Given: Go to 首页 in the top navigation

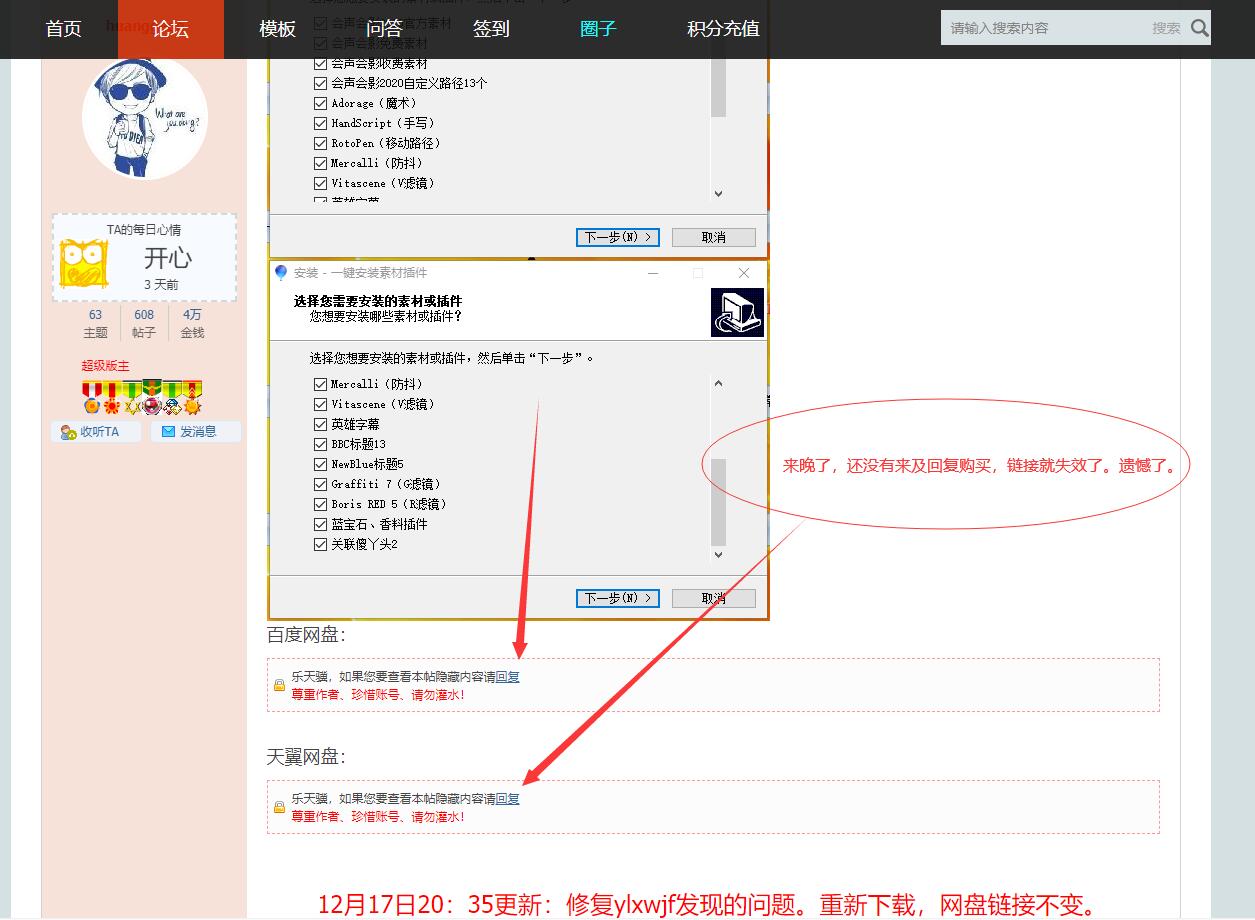Looking at the screenshot, I should pos(64,29).
